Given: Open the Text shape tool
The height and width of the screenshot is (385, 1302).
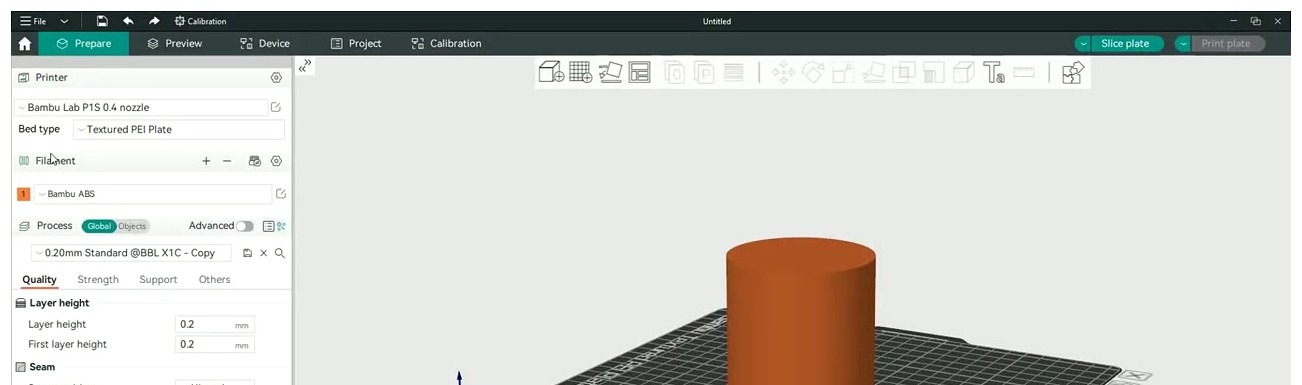Looking at the screenshot, I should [x=993, y=72].
